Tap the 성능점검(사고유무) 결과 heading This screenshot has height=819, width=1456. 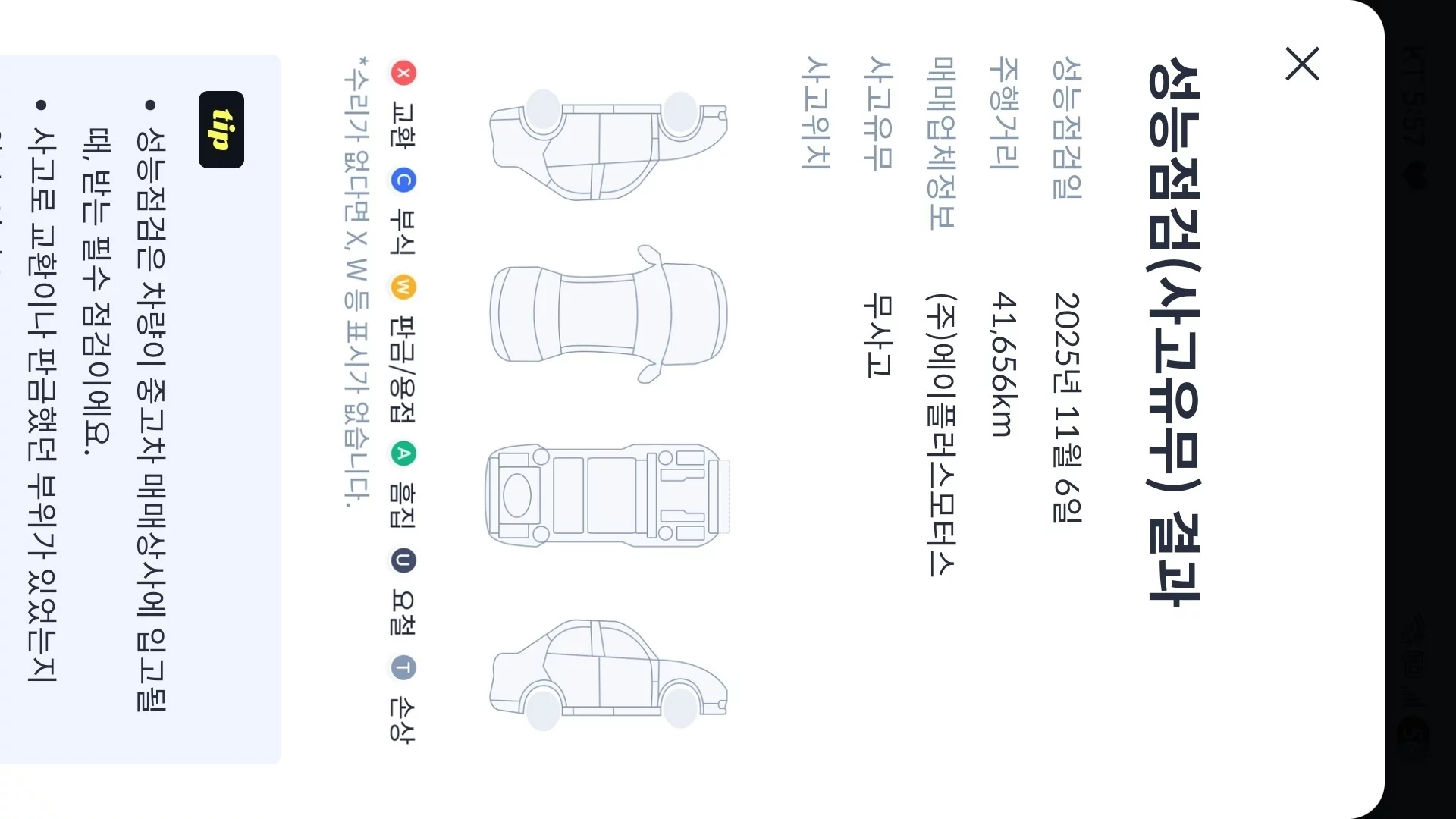click(x=1174, y=331)
